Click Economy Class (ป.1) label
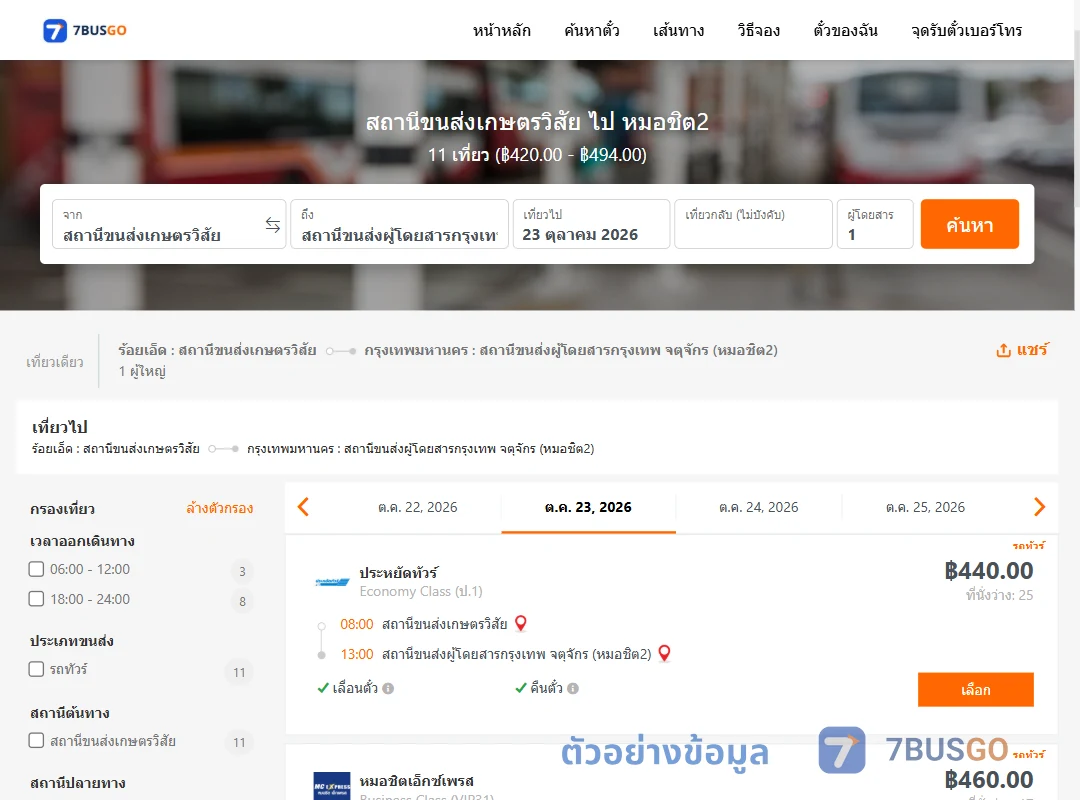1080x800 pixels. point(421,591)
